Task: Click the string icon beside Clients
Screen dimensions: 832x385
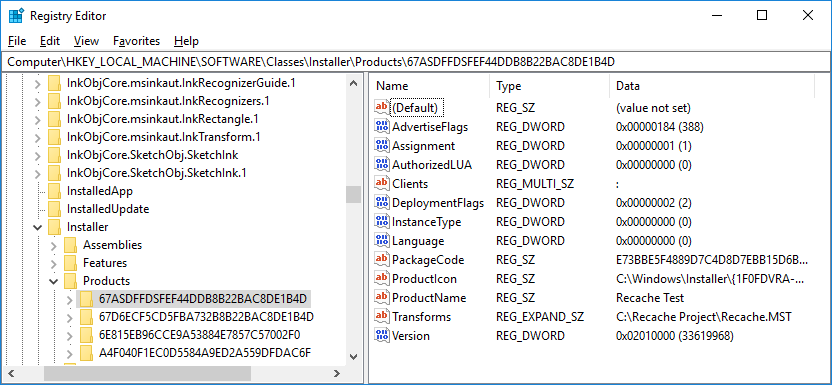Action: (382, 183)
